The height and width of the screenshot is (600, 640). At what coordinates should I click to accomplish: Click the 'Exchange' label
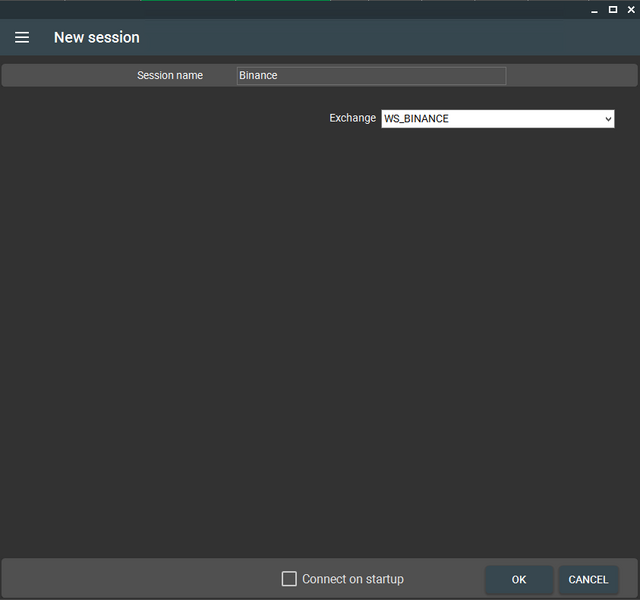pyautogui.click(x=352, y=119)
